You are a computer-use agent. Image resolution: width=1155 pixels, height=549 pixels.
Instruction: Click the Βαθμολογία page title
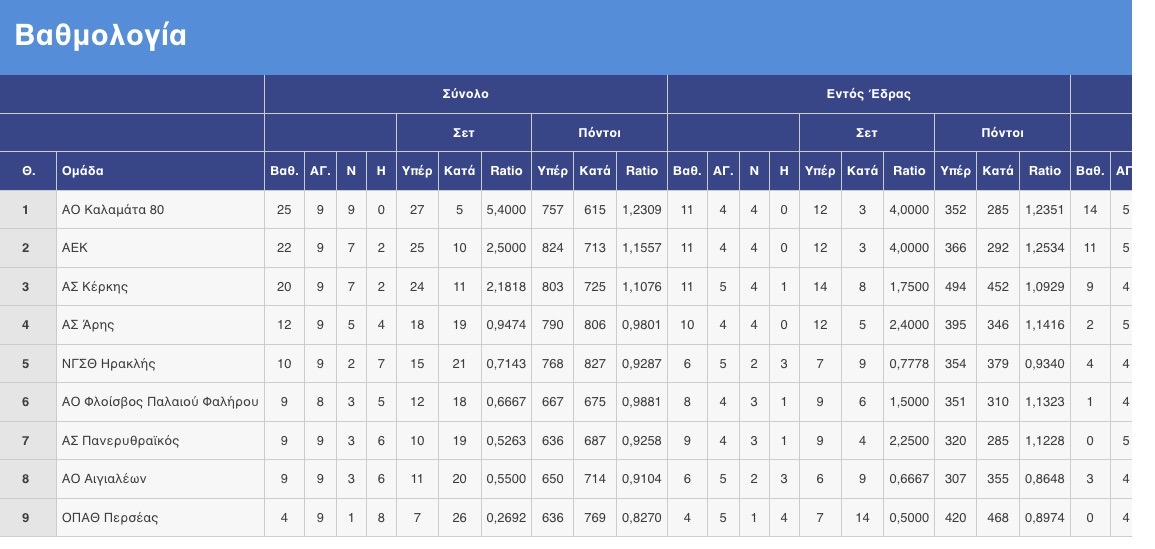coord(101,36)
